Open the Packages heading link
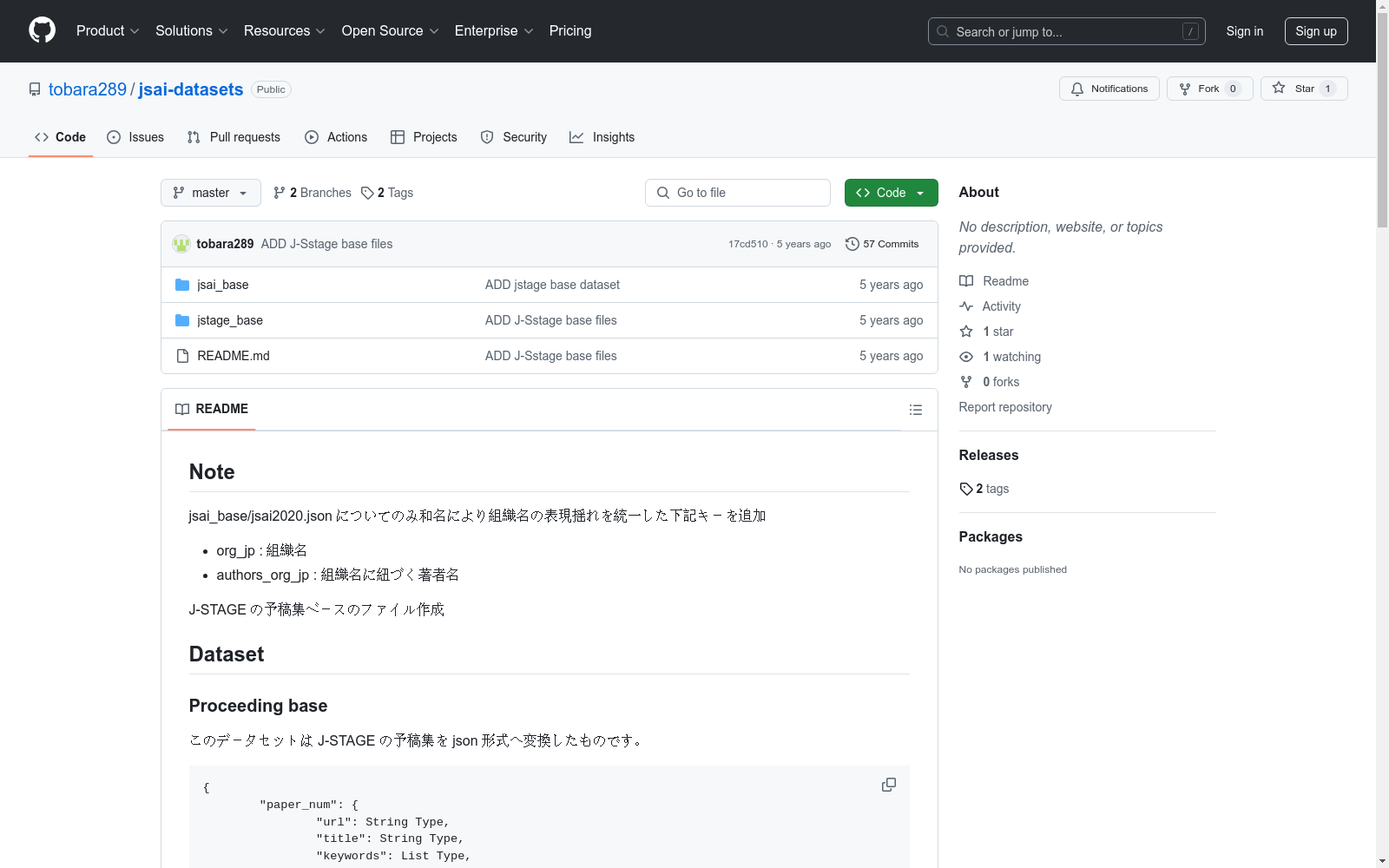Image resolution: width=1389 pixels, height=868 pixels. pos(991,536)
